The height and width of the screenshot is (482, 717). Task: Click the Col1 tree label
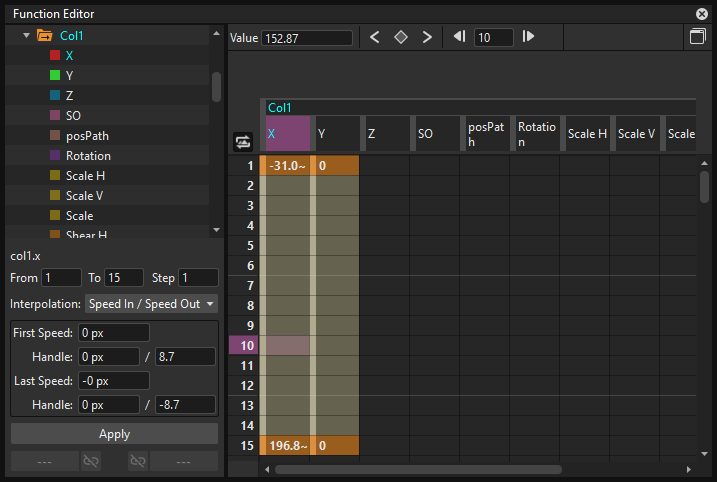[x=72, y=36]
